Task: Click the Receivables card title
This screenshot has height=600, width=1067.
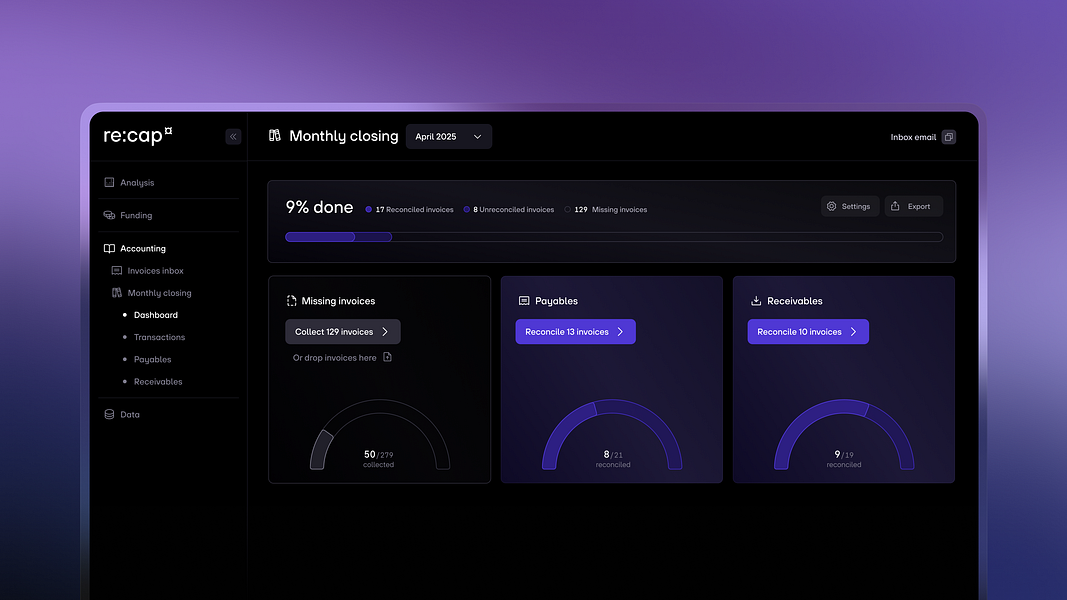Action: (x=795, y=301)
